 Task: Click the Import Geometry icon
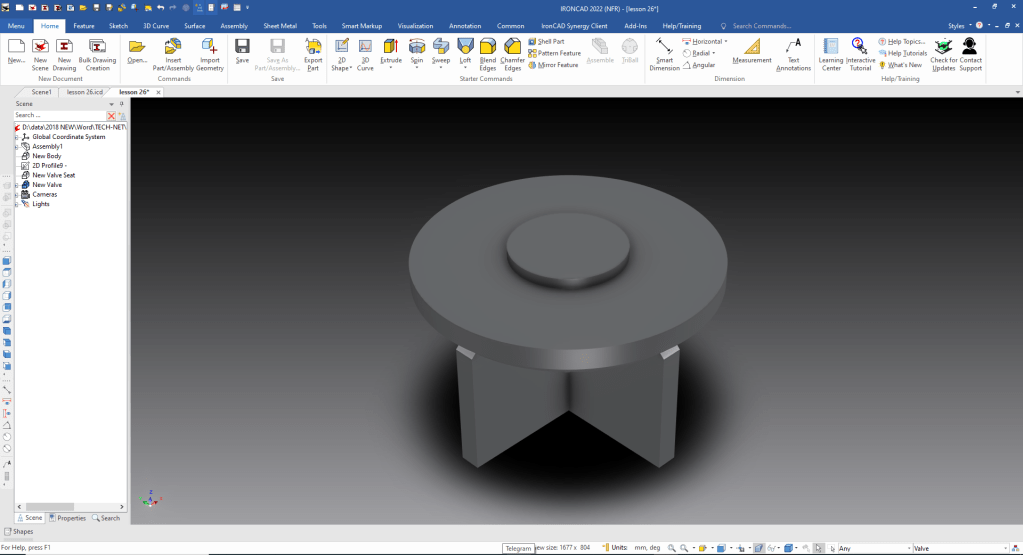pyautogui.click(x=209, y=46)
